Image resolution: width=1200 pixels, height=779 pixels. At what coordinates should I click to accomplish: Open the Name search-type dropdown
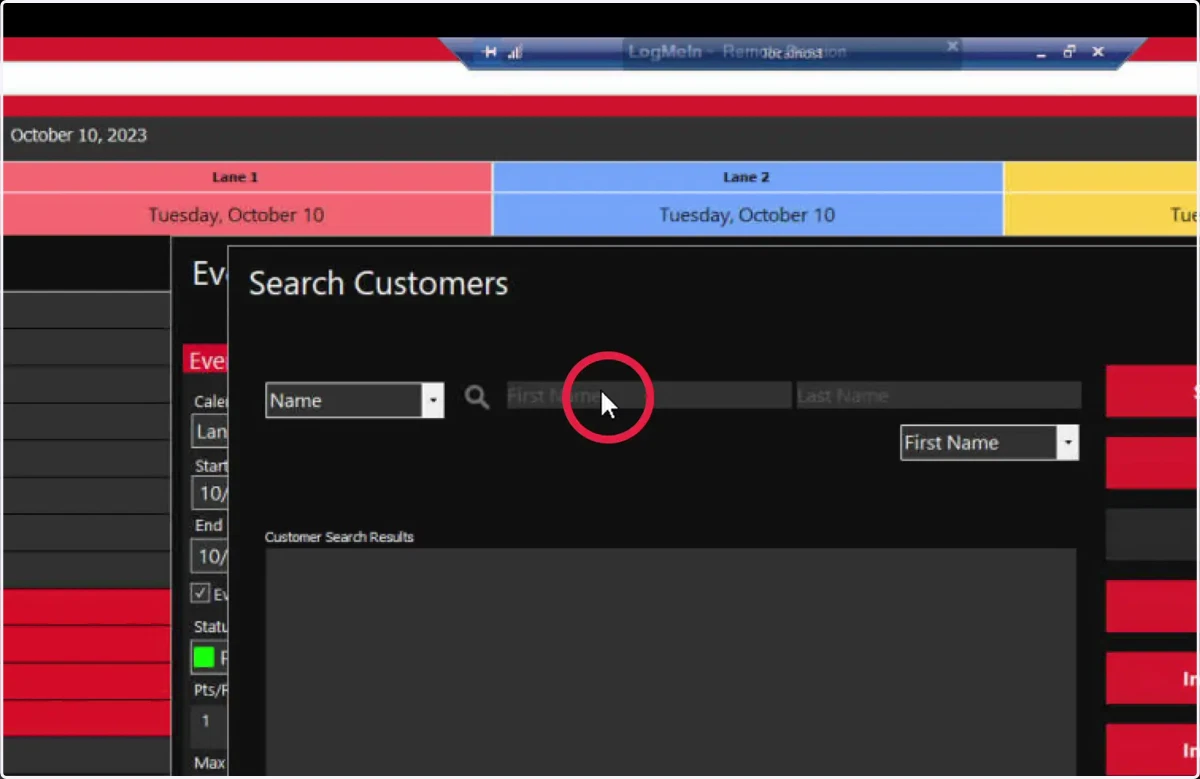click(x=433, y=400)
